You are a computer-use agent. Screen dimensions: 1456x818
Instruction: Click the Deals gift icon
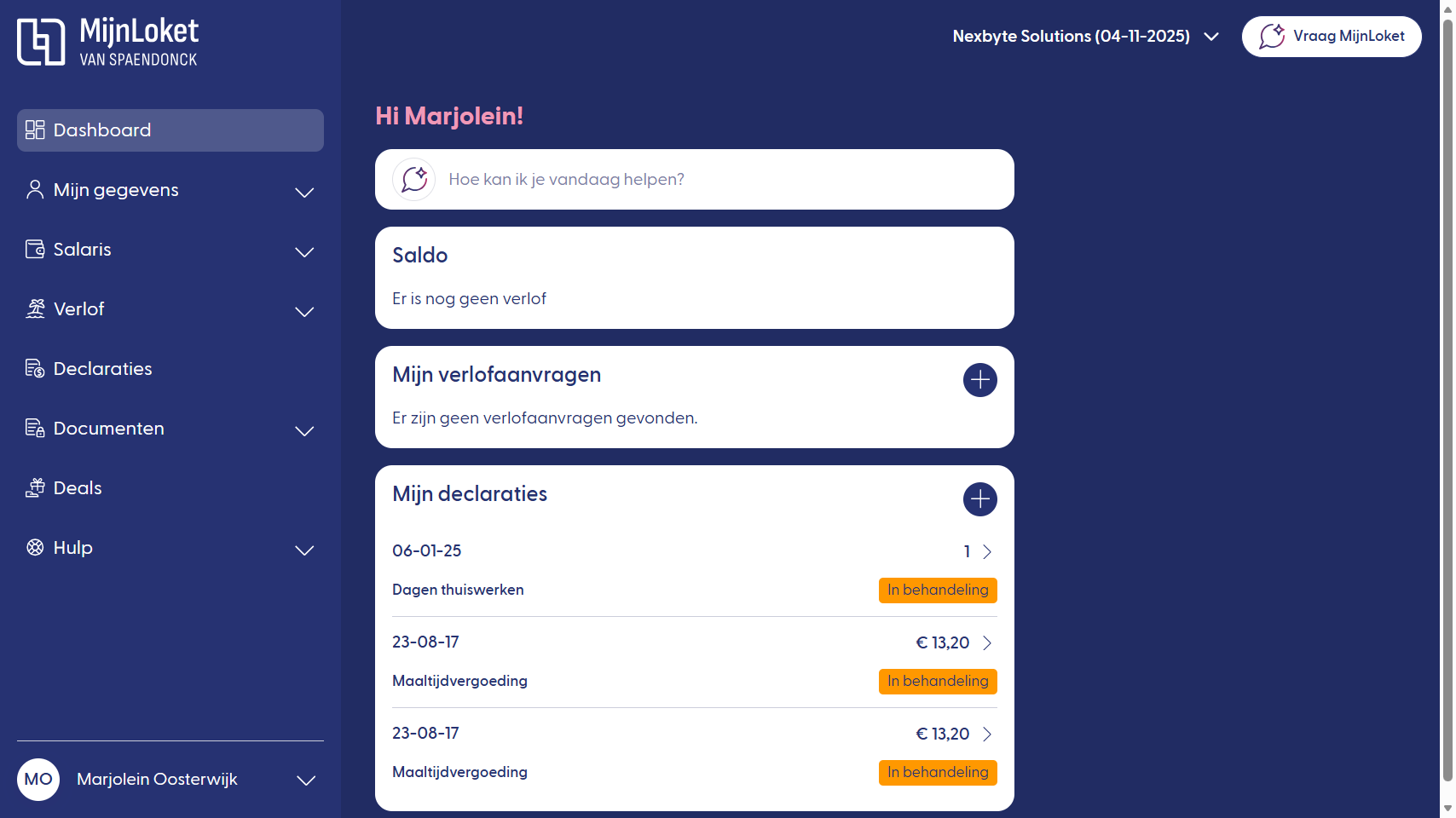click(x=35, y=487)
